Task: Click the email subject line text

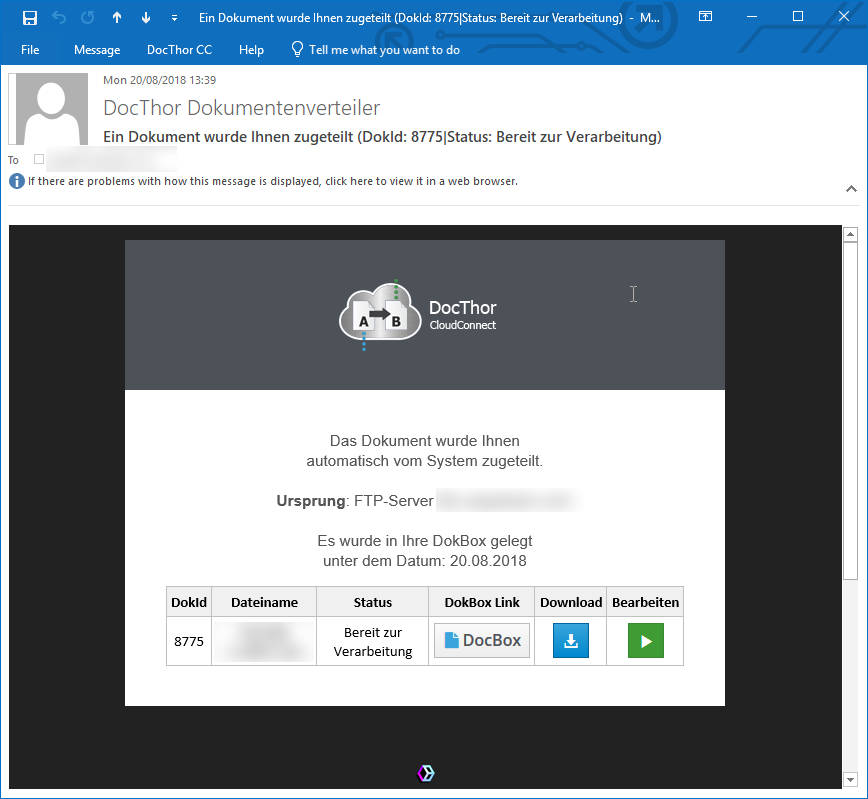Action: (x=382, y=137)
